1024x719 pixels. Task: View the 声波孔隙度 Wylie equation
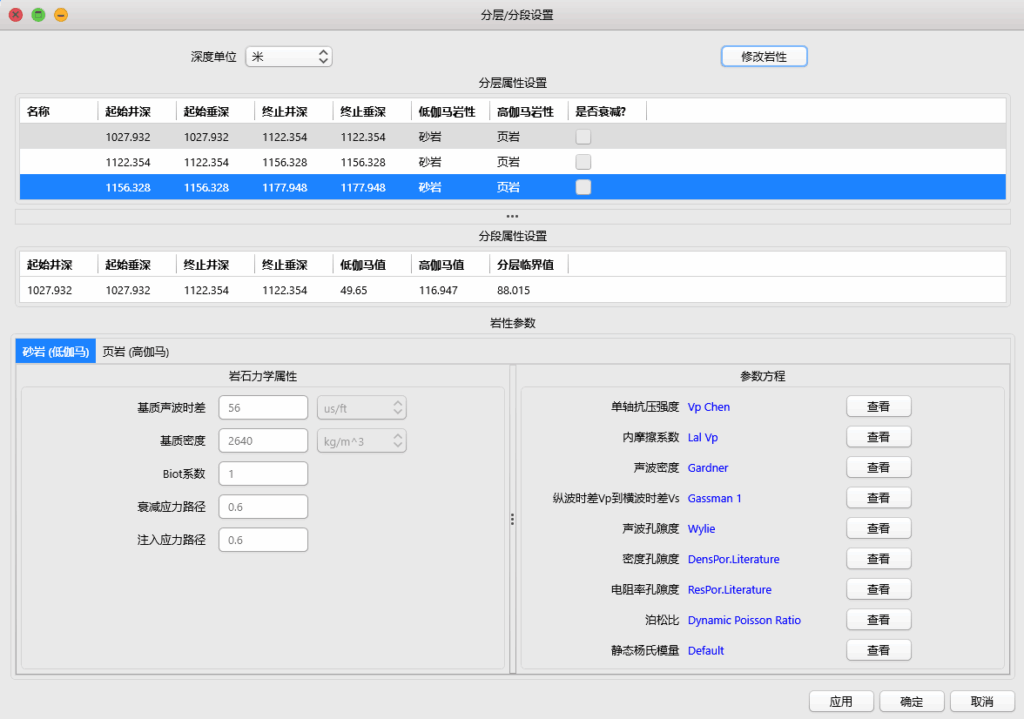[x=878, y=528]
